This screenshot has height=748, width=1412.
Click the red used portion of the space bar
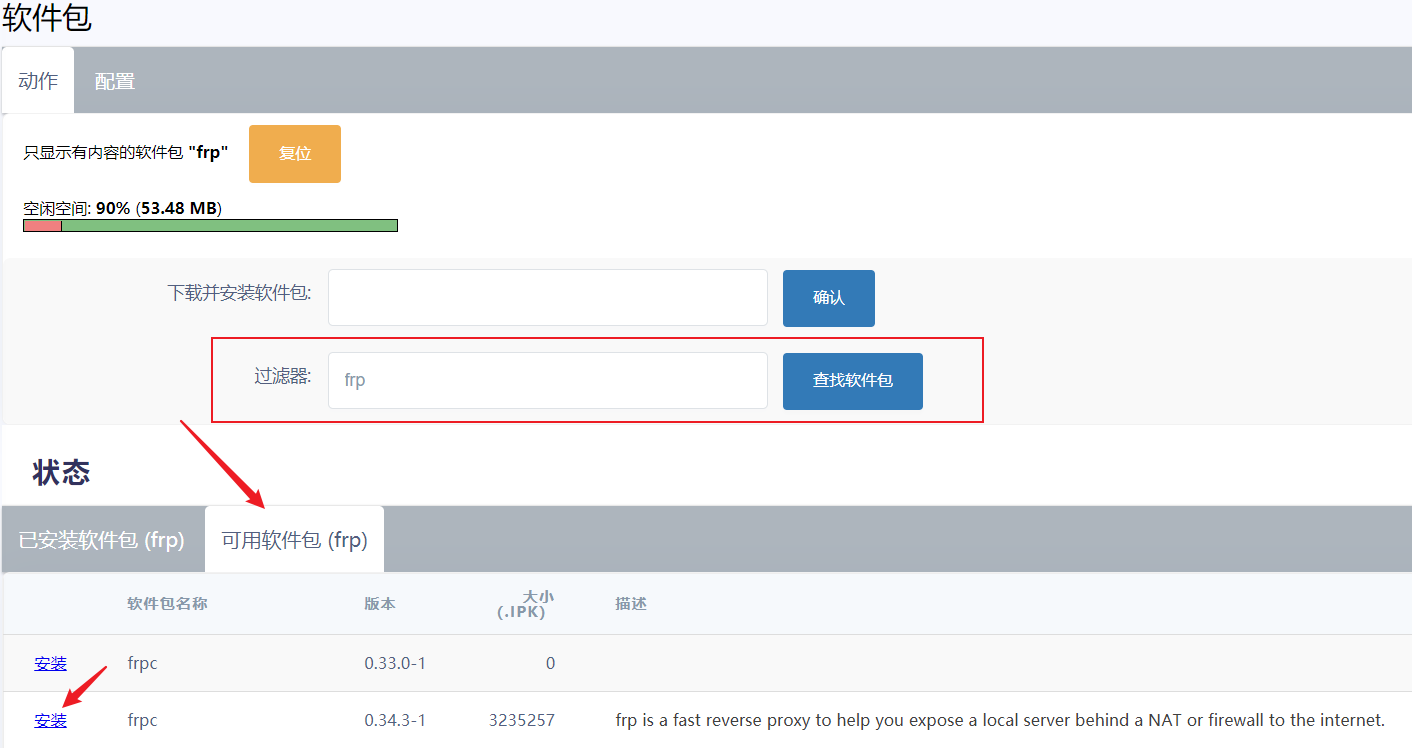(x=42, y=225)
